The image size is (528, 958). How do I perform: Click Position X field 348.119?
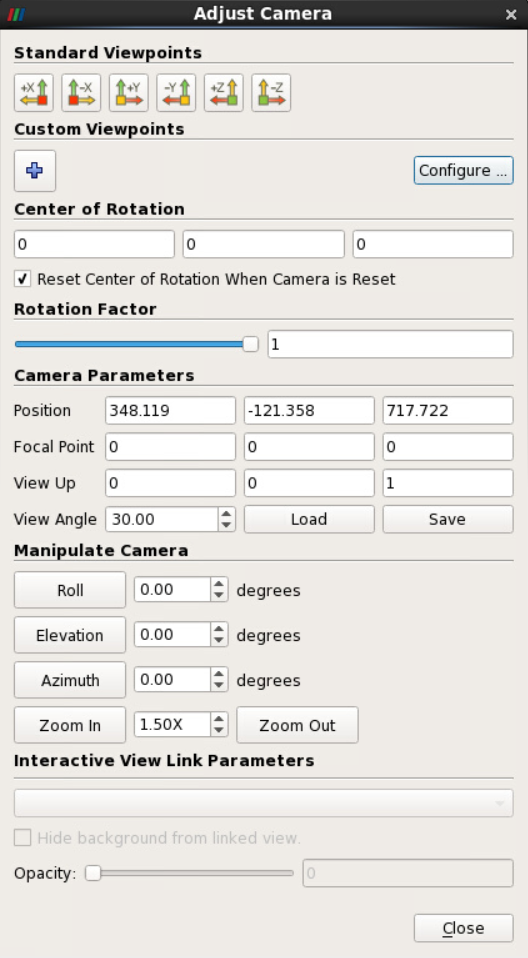(x=170, y=411)
